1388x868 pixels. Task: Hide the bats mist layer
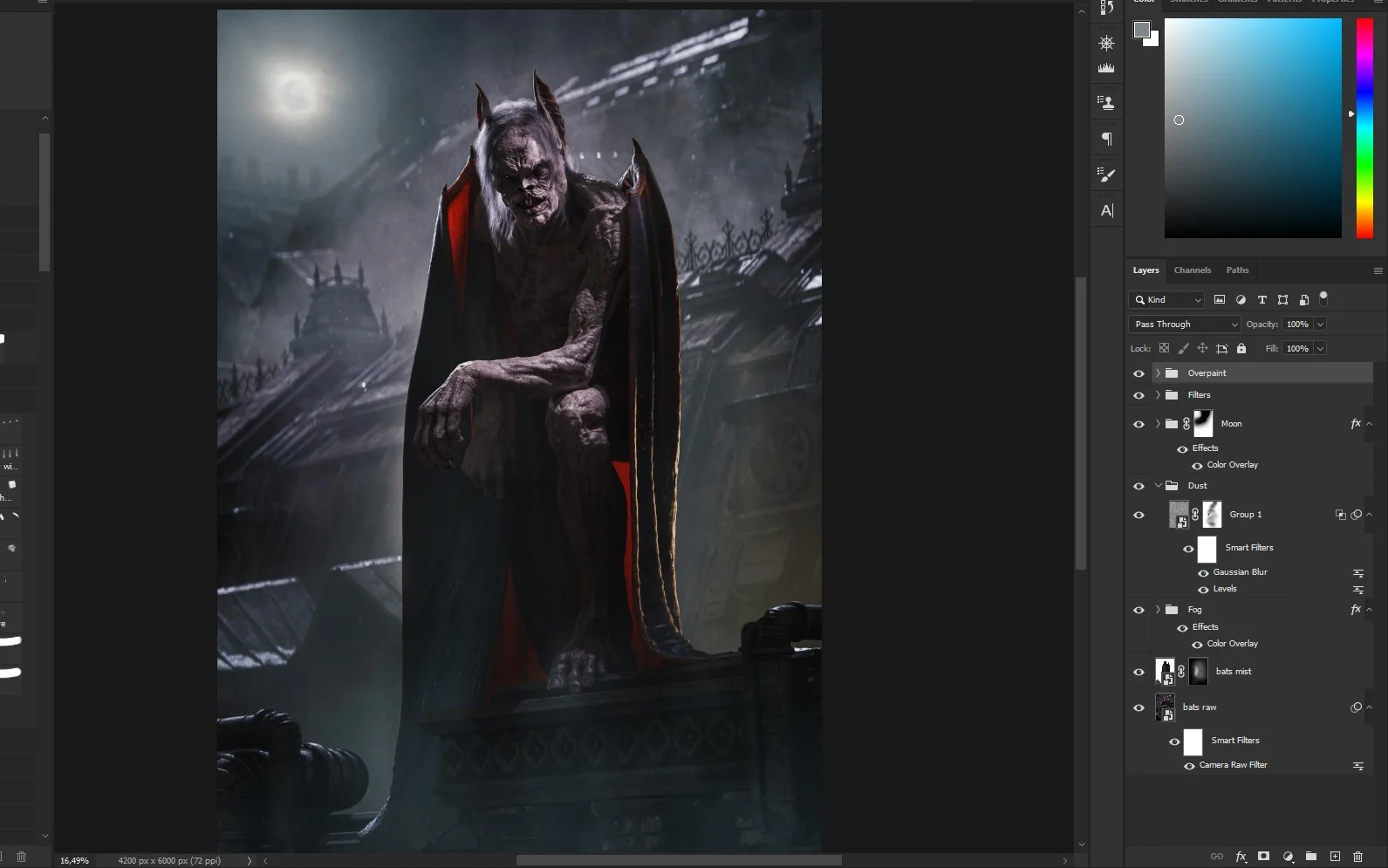pyautogui.click(x=1138, y=672)
